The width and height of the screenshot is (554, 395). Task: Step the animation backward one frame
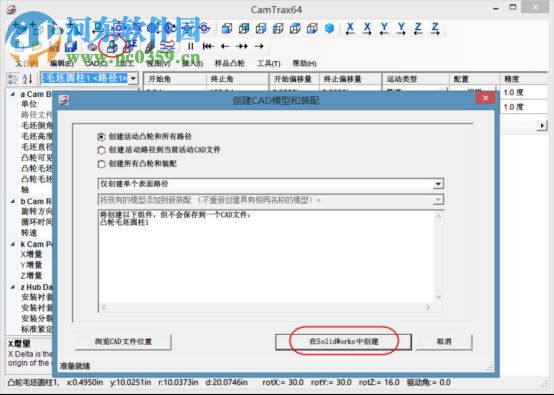[x=225, y=46]
